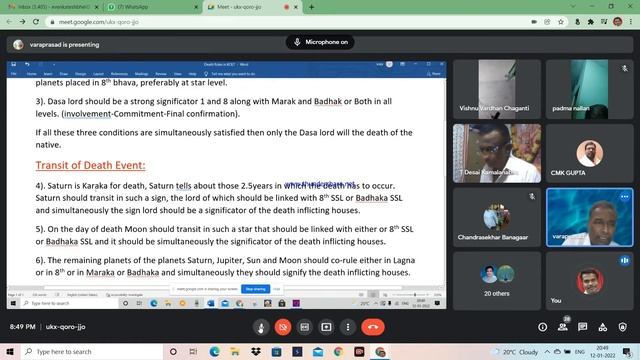
Task: Show everyone participants panel icon
Action: [x=563, y=327]
